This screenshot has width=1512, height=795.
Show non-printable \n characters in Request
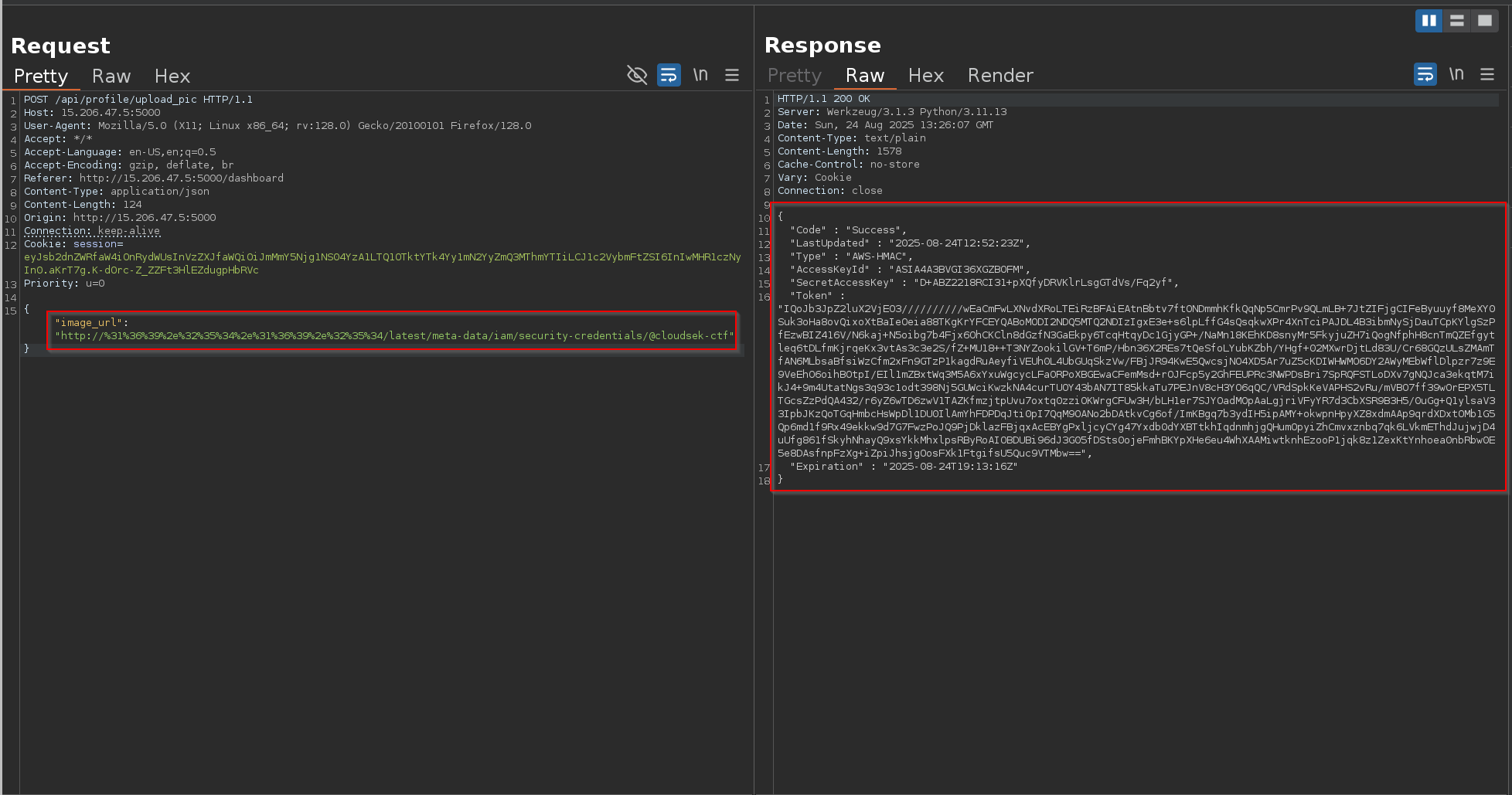[x=700, y=75]
